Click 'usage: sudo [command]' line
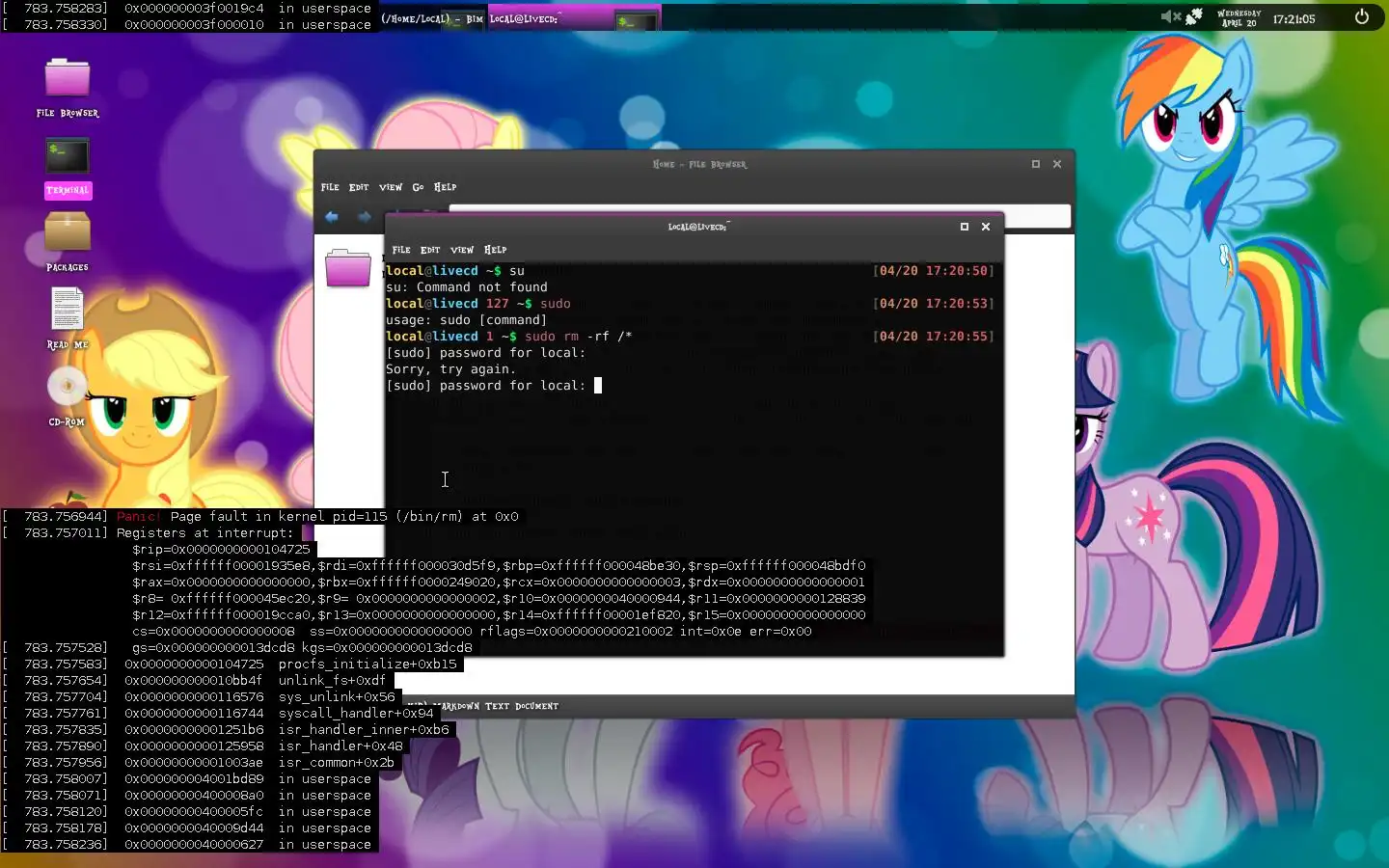The width and height of the screenshot is (1389, 868). point(467,320)
